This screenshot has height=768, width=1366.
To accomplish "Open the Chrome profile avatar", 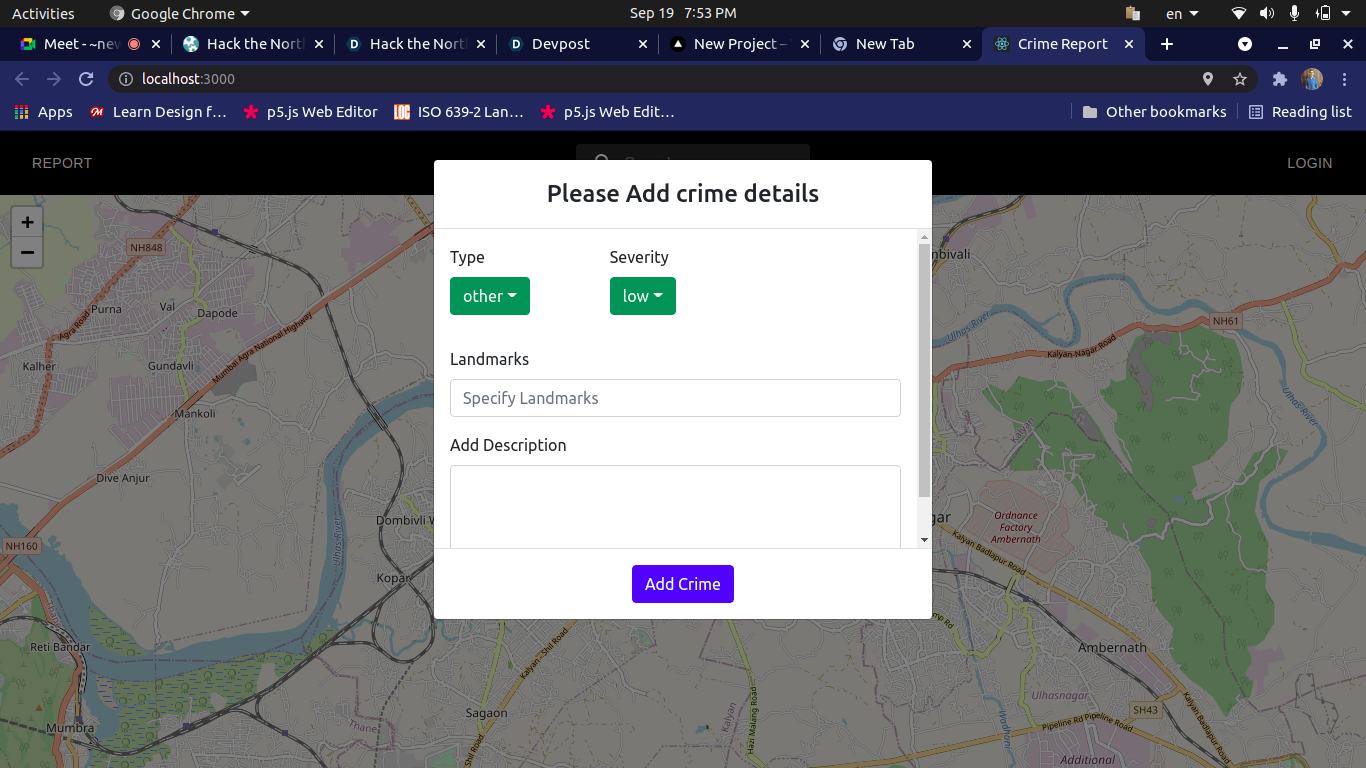I will (1312, 79).
